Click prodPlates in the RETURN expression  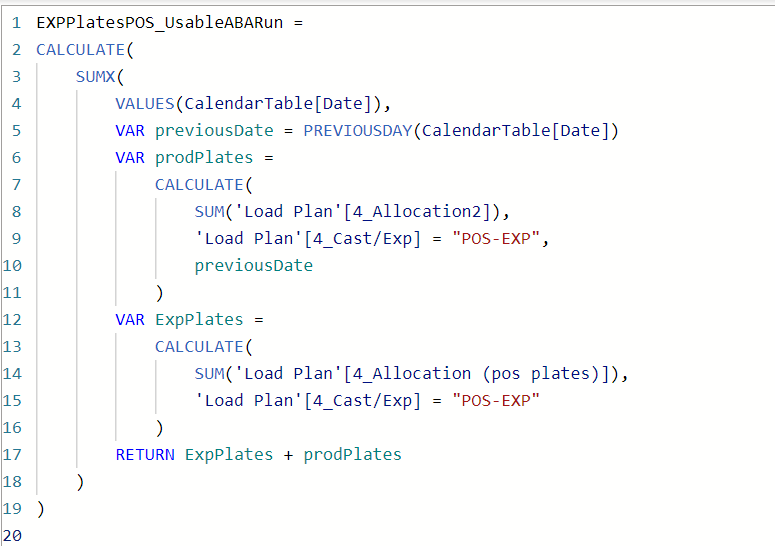353,455
